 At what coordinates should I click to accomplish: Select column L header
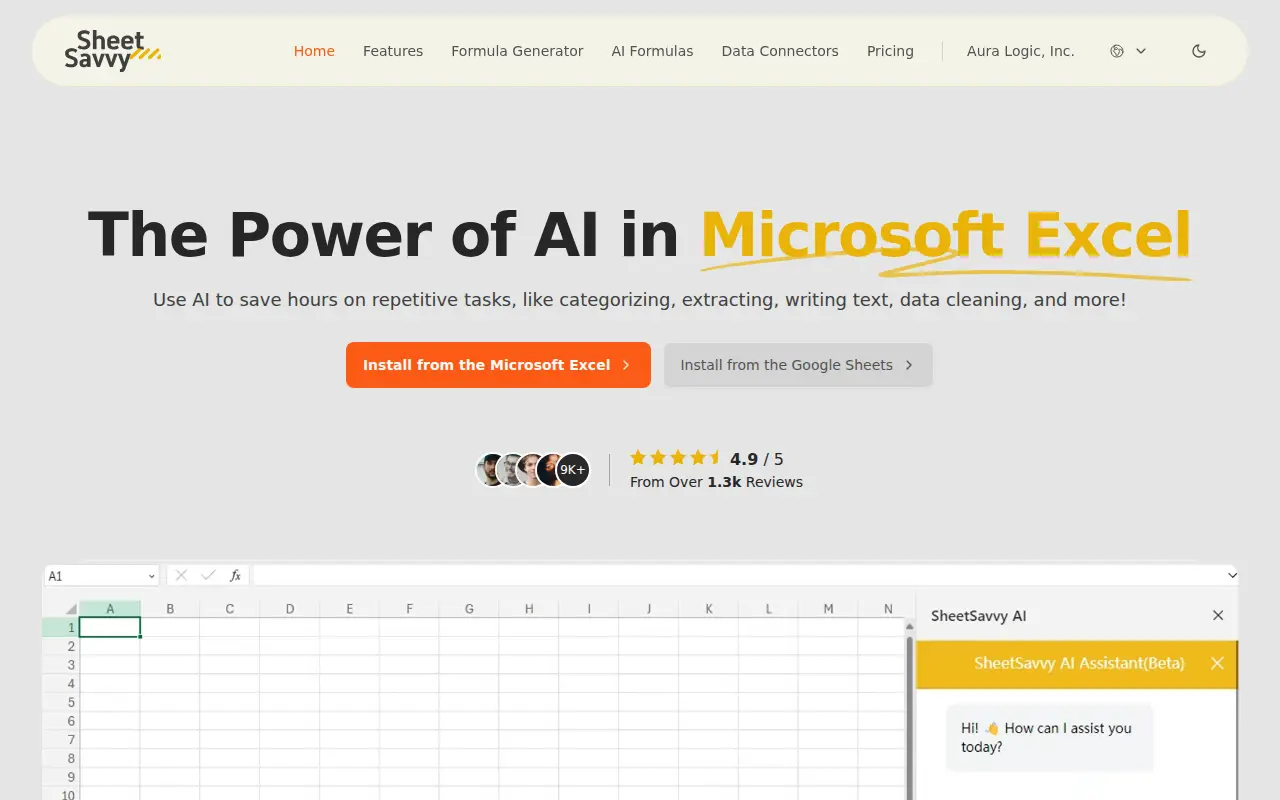[x=769, y=609]
